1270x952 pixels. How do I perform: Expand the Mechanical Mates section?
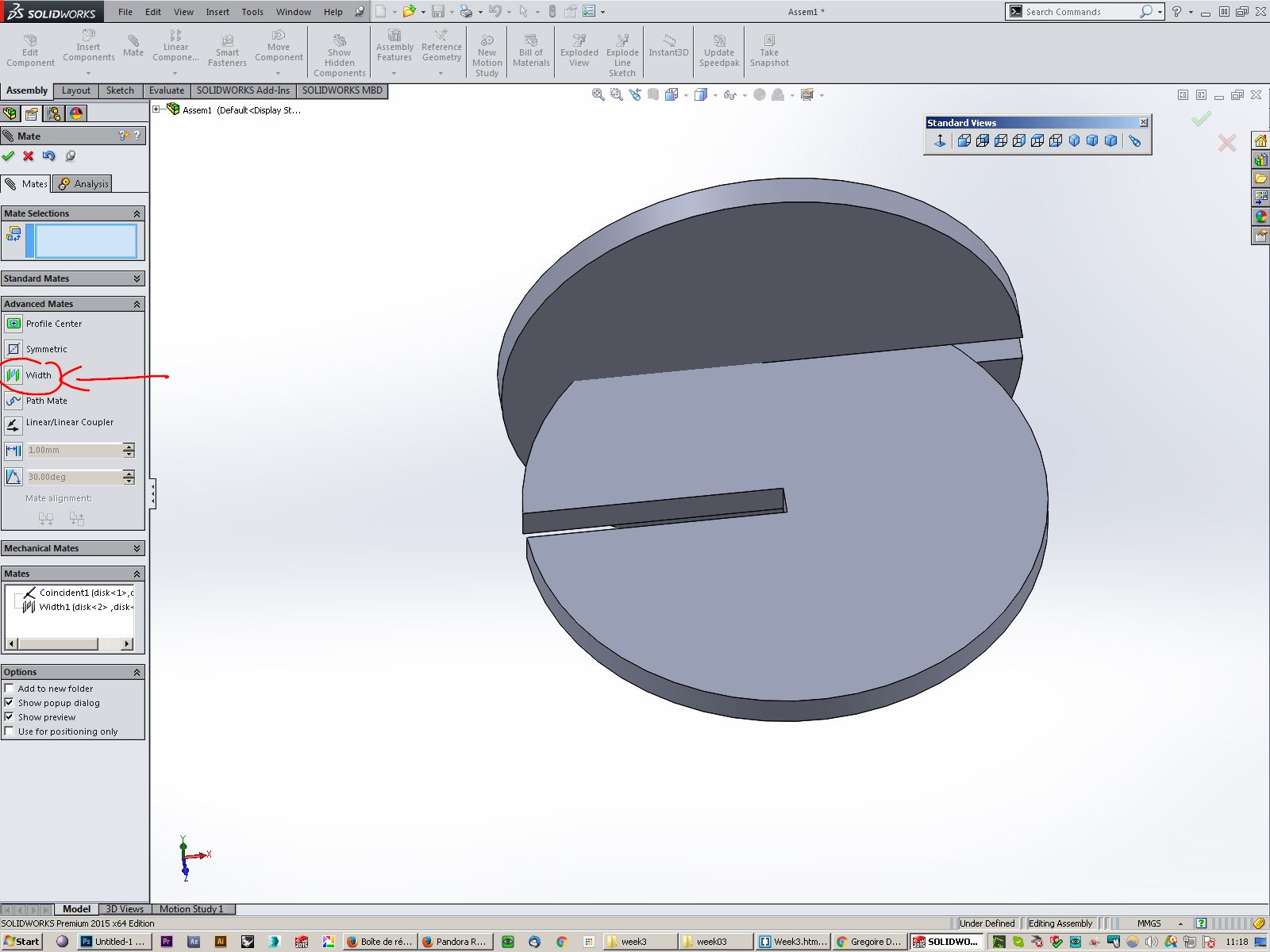[x=137, y=548]
